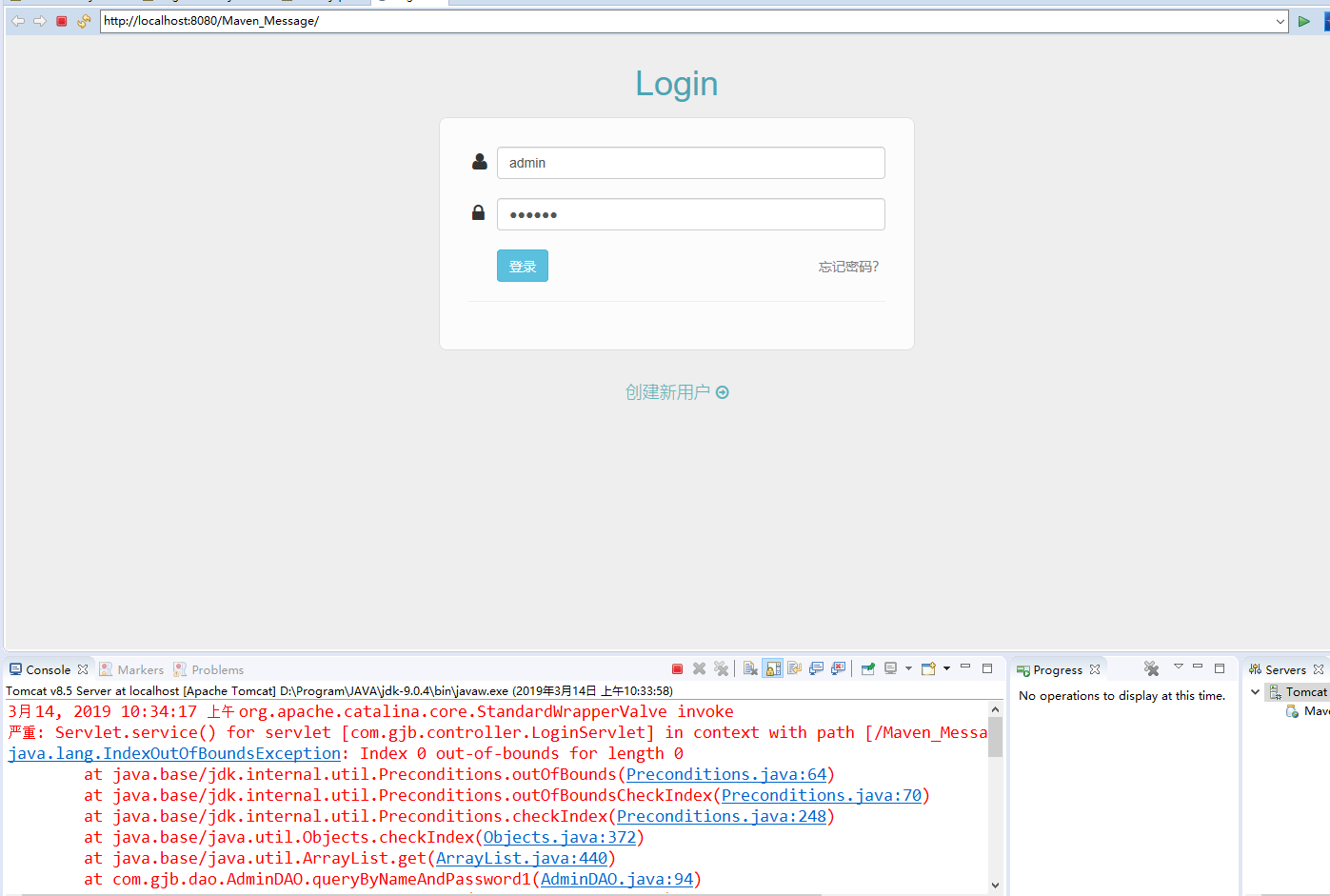Go back in the internal browser

click(x=18, y=21)
